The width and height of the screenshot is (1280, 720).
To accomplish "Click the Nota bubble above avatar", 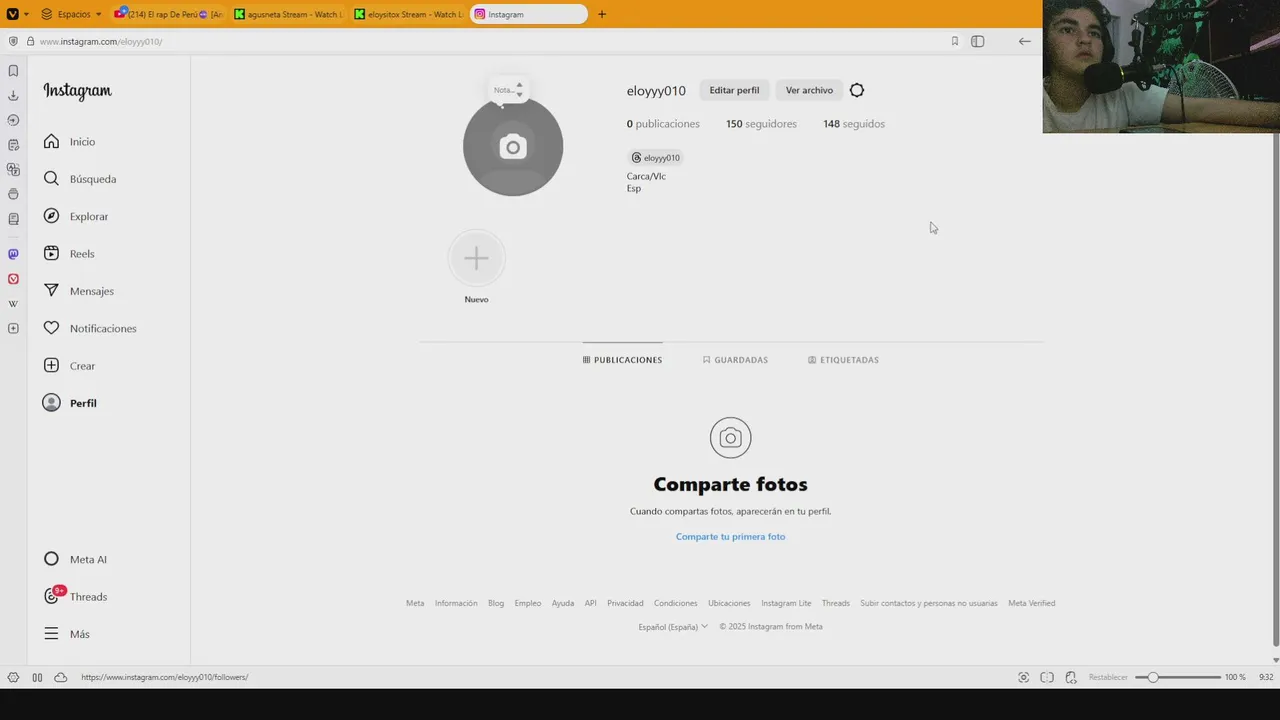I will click(508, 90).
